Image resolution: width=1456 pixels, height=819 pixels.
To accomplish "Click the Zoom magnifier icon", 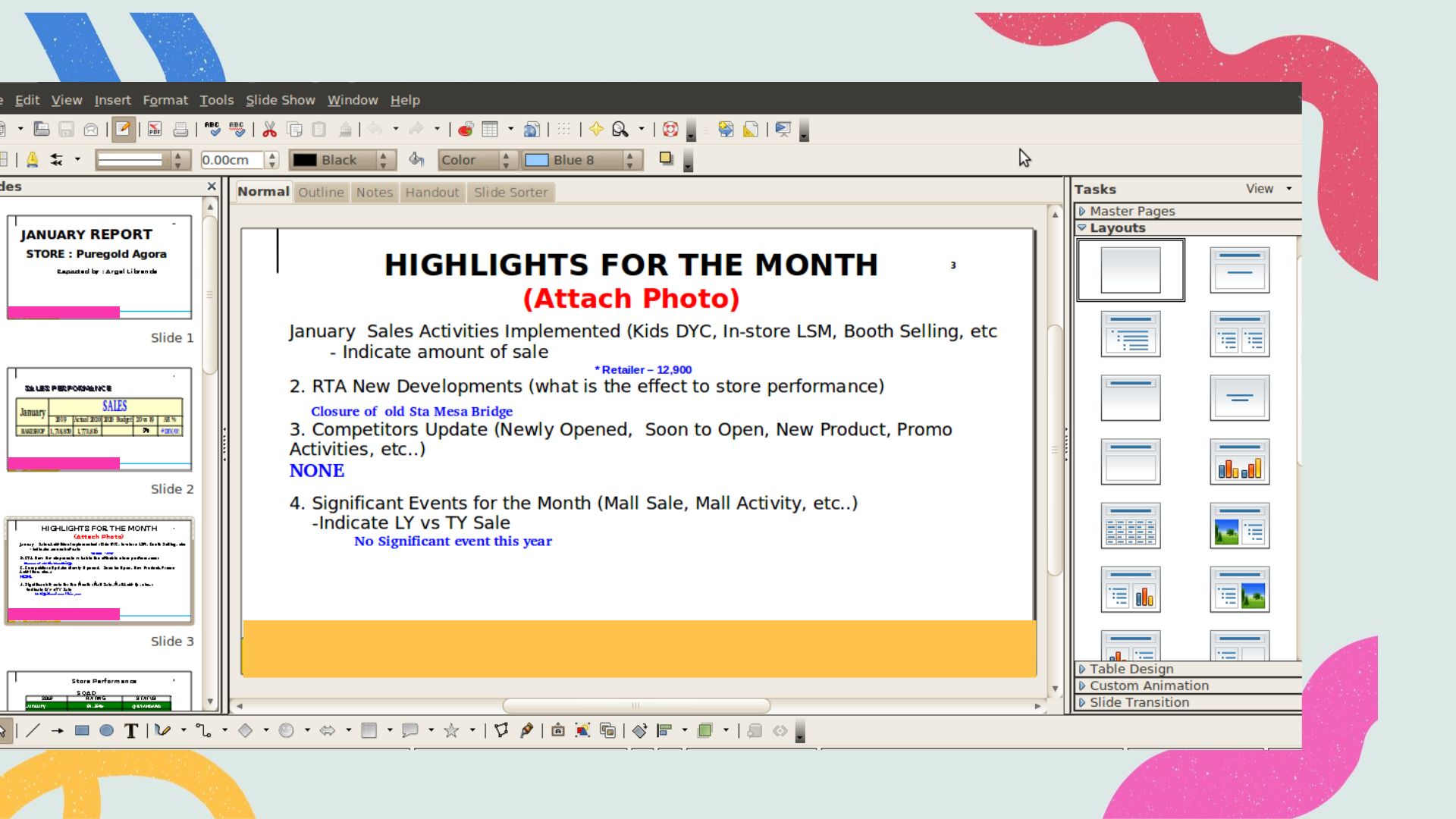I will pyautogui.click(x=620, y=130).
